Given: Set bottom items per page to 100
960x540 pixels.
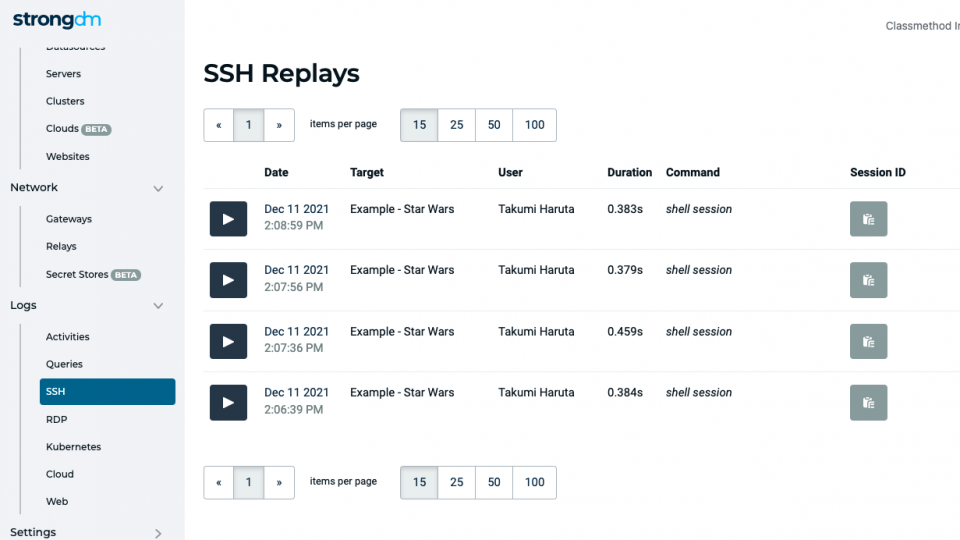Looking at the screenshot, I should click(534, 482).
